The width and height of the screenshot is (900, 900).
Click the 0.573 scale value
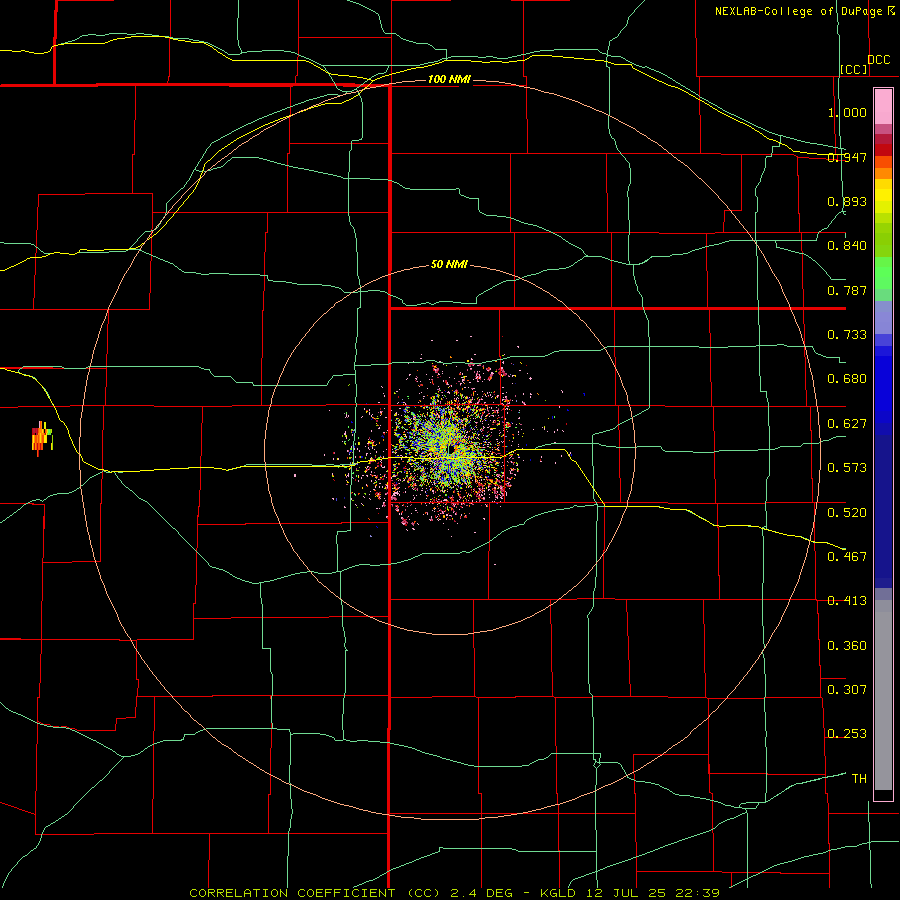coord(847,468)
